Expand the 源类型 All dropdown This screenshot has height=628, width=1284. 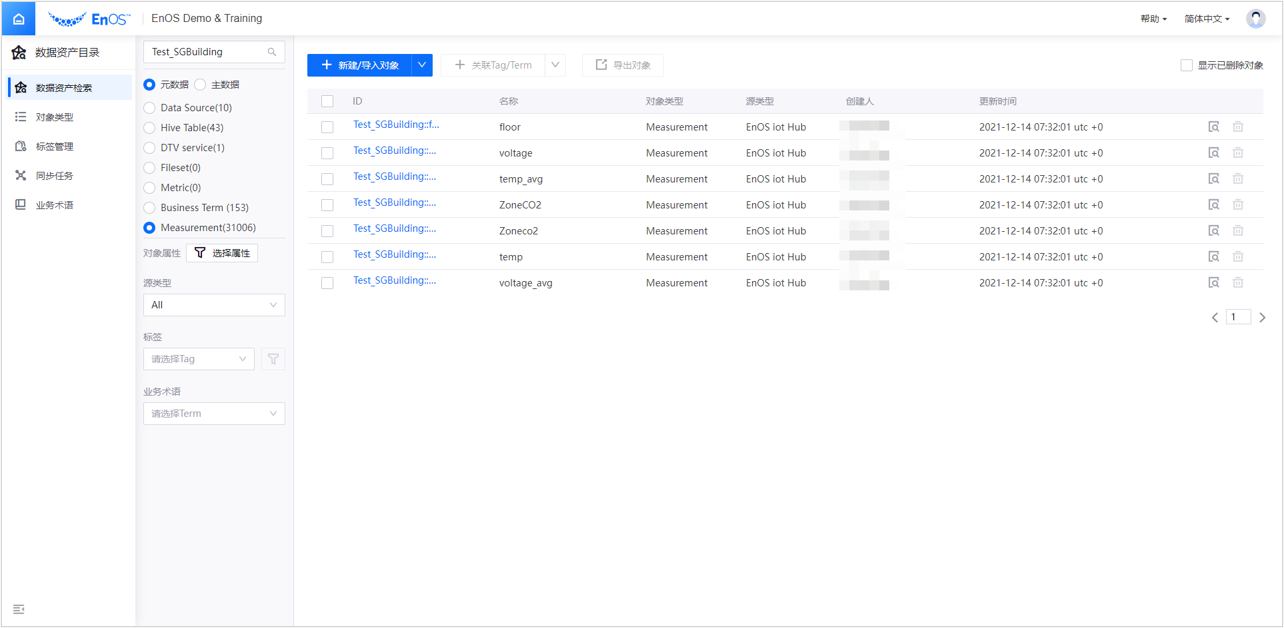click(x=214, y=305)
